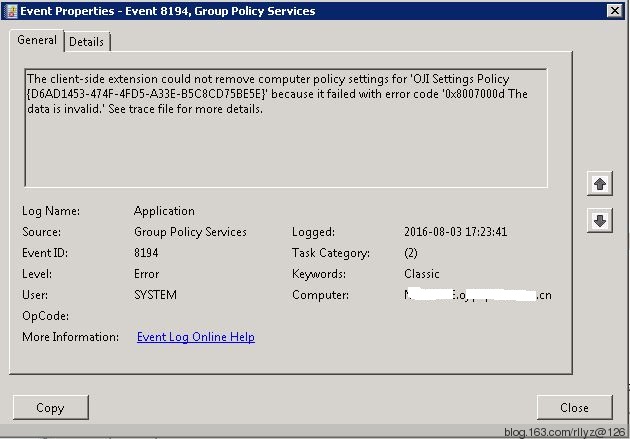Click the partially redacted Computer name value
Screen dimensions: 630x439
pyautogui.click(x=478, y=295)
